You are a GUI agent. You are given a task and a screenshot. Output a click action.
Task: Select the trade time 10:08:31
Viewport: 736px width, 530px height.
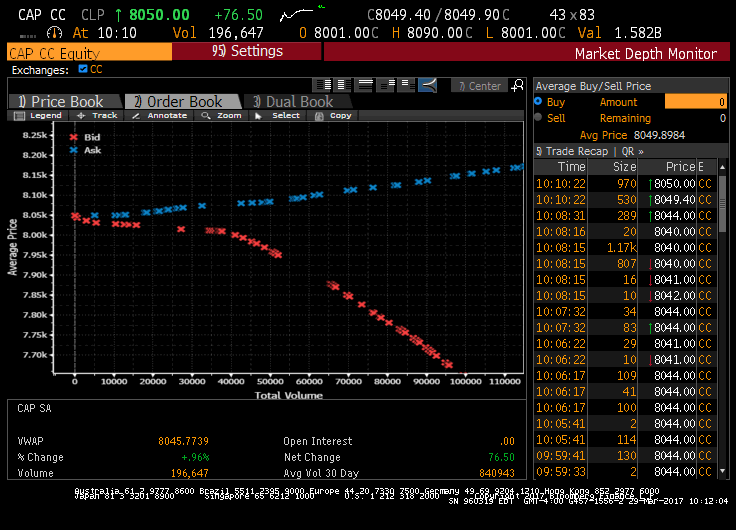560,215
